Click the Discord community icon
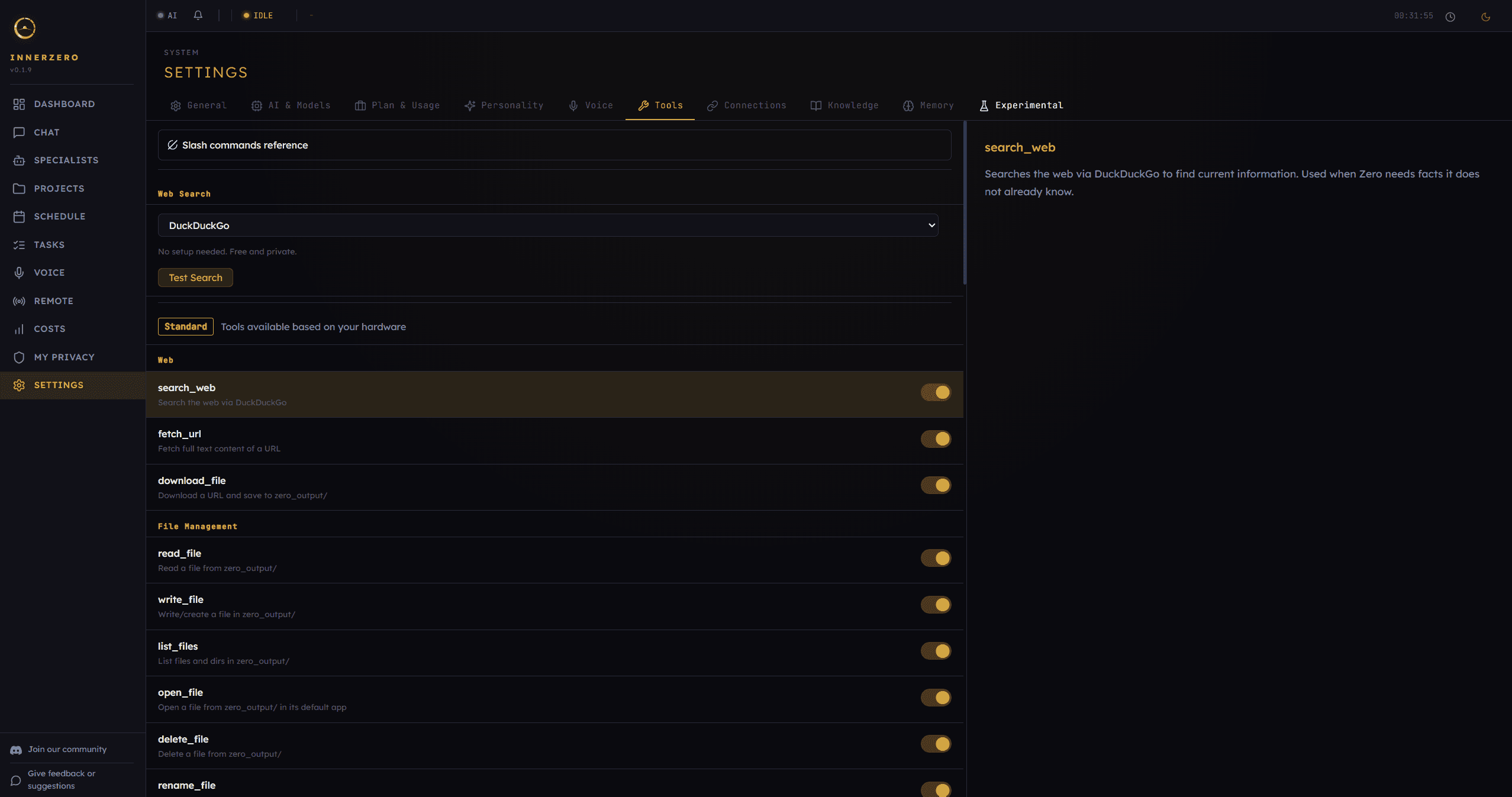 (x=16, y=750)
